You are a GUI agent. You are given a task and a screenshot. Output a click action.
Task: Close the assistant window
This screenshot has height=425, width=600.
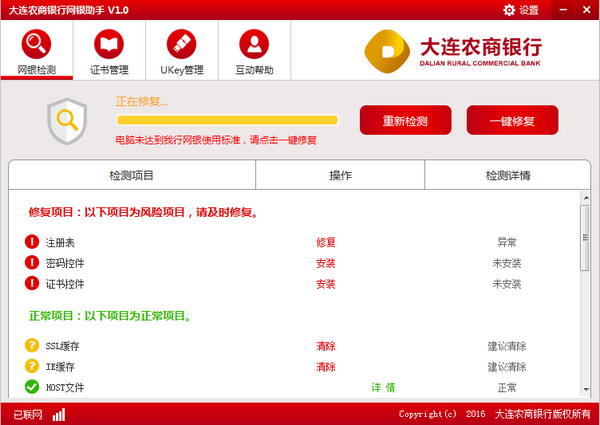(587, 10)
